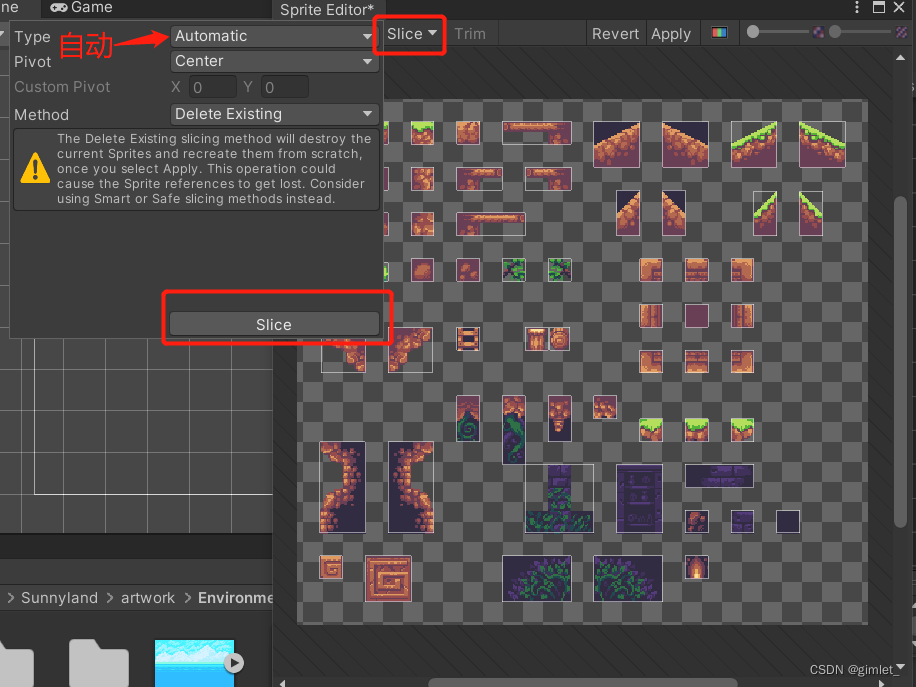Click the Sunnyland breadcrumb folder
916x687 pixels.
click(x=60, y=598)
